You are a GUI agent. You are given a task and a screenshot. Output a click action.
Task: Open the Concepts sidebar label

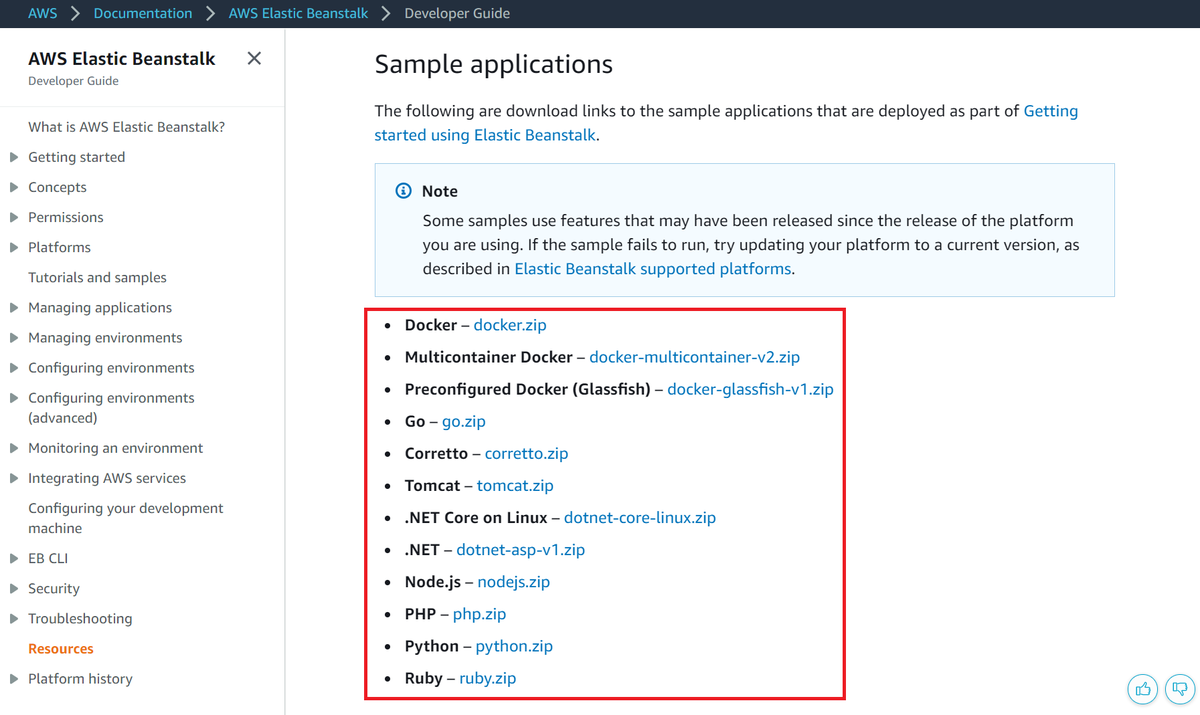tap(57, 187)
